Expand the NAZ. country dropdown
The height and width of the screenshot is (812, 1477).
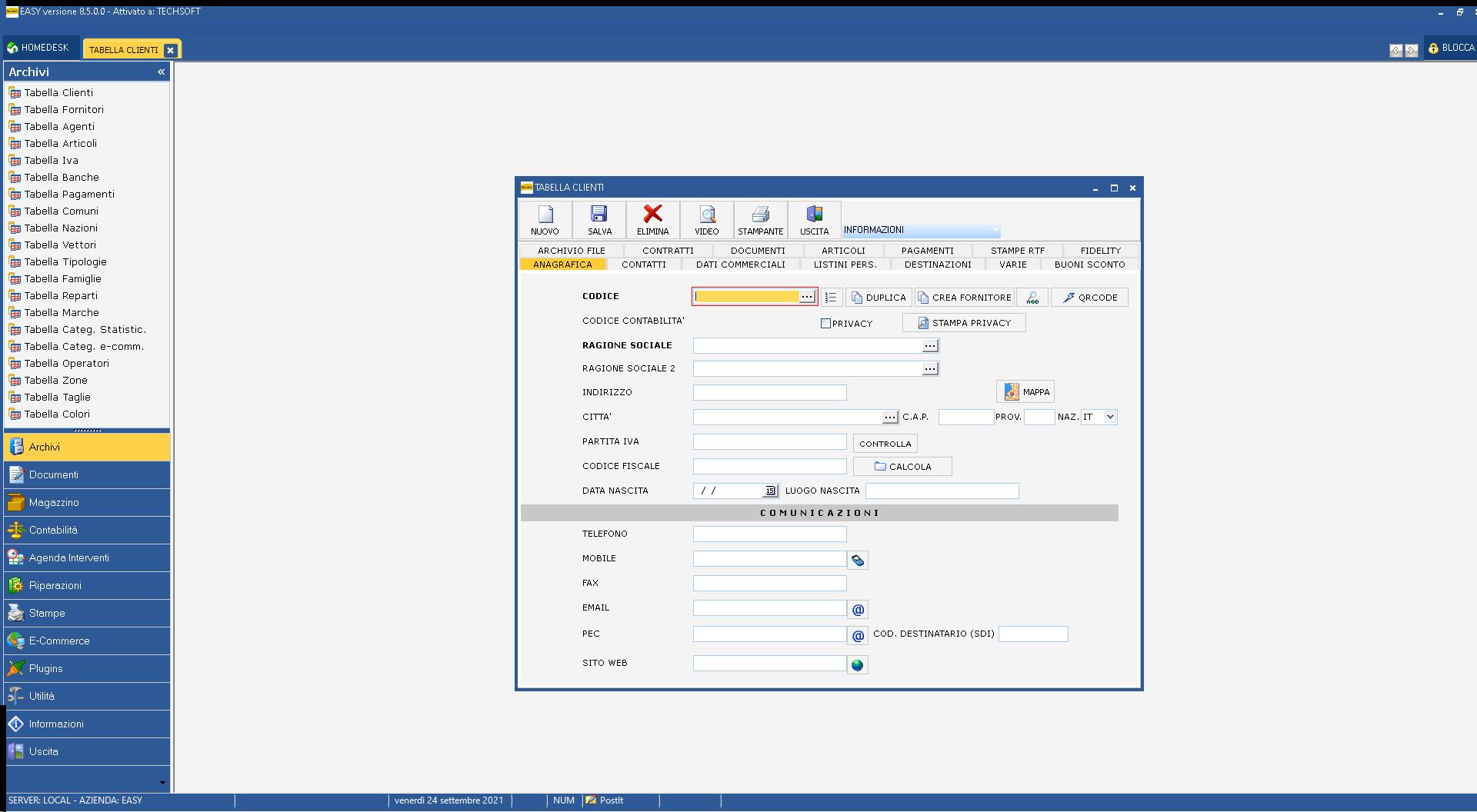click(x=1109, y=417)
